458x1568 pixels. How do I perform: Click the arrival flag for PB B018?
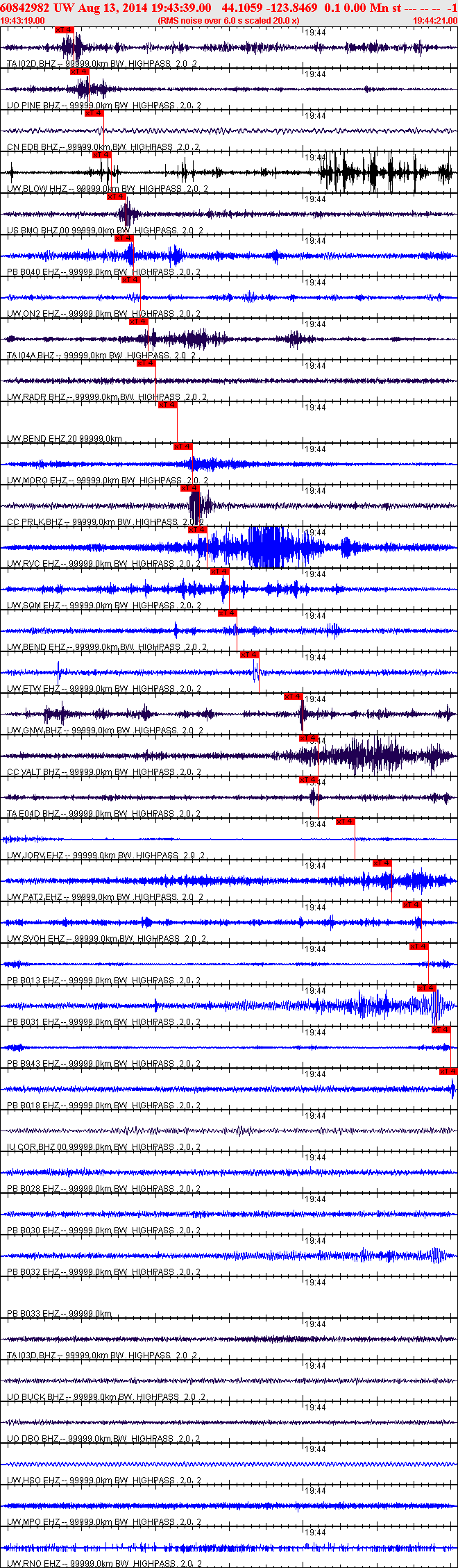(x=448, y=1071)
